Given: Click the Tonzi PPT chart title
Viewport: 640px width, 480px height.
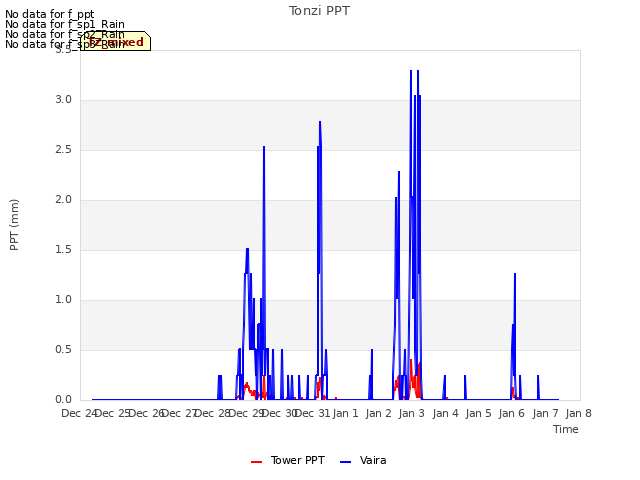Looking at the screenshot, I should (x=319, y=11).
